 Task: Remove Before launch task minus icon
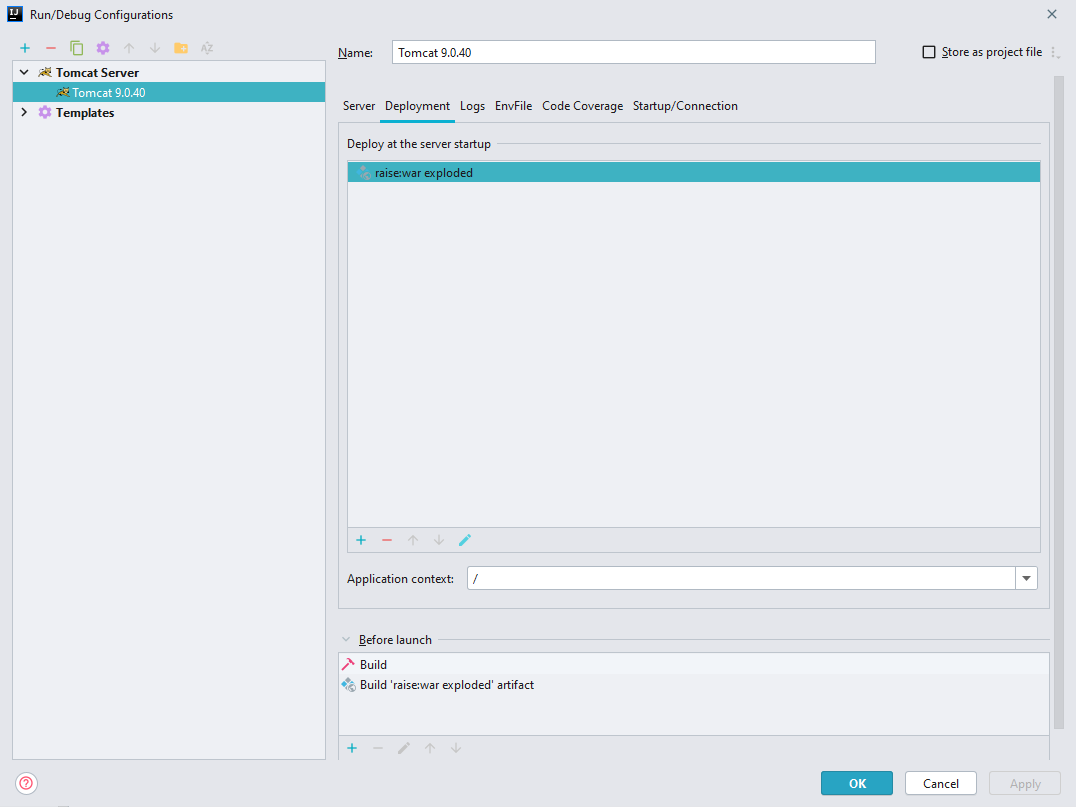pos(378,748)
